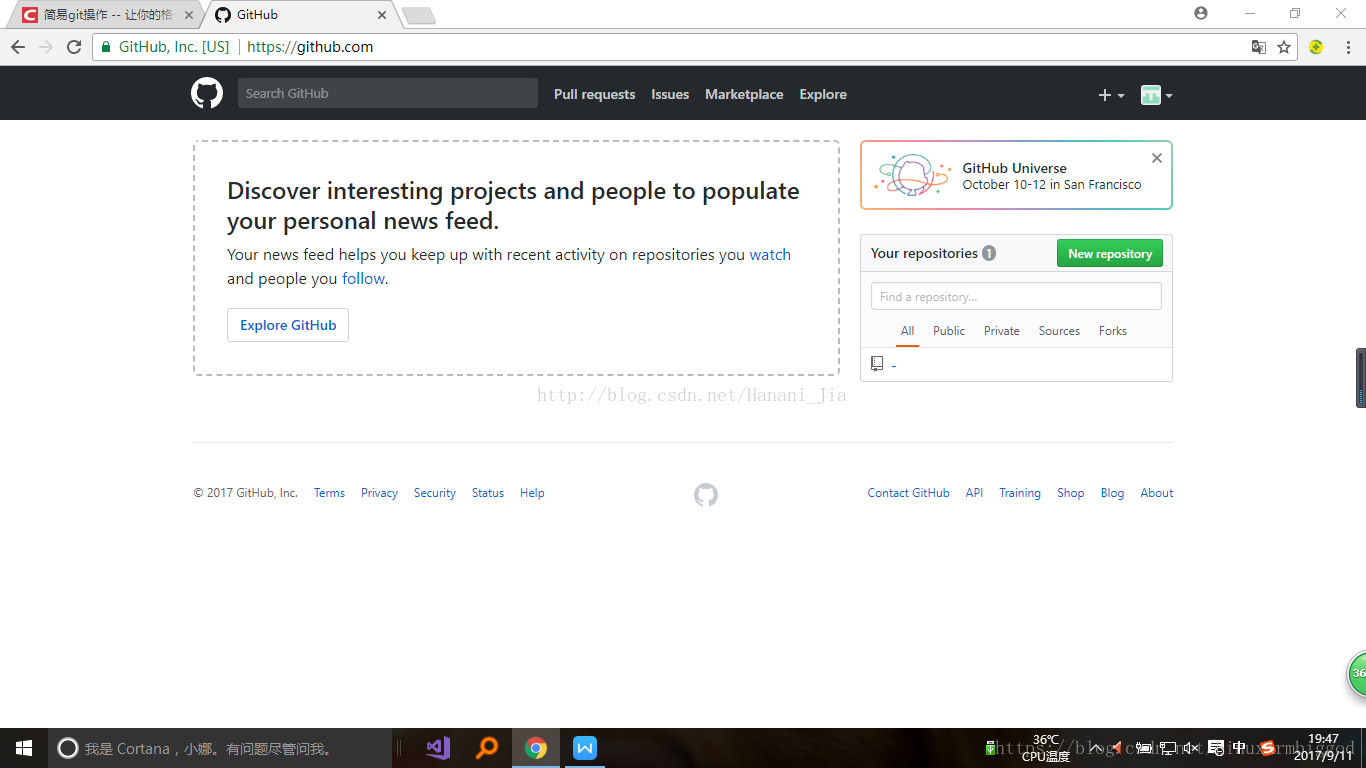Image resolution: width=1366 pixels, height=768 pixels.
Task: Open the user avatar menu dropdown
Action: coord(1156,95)
